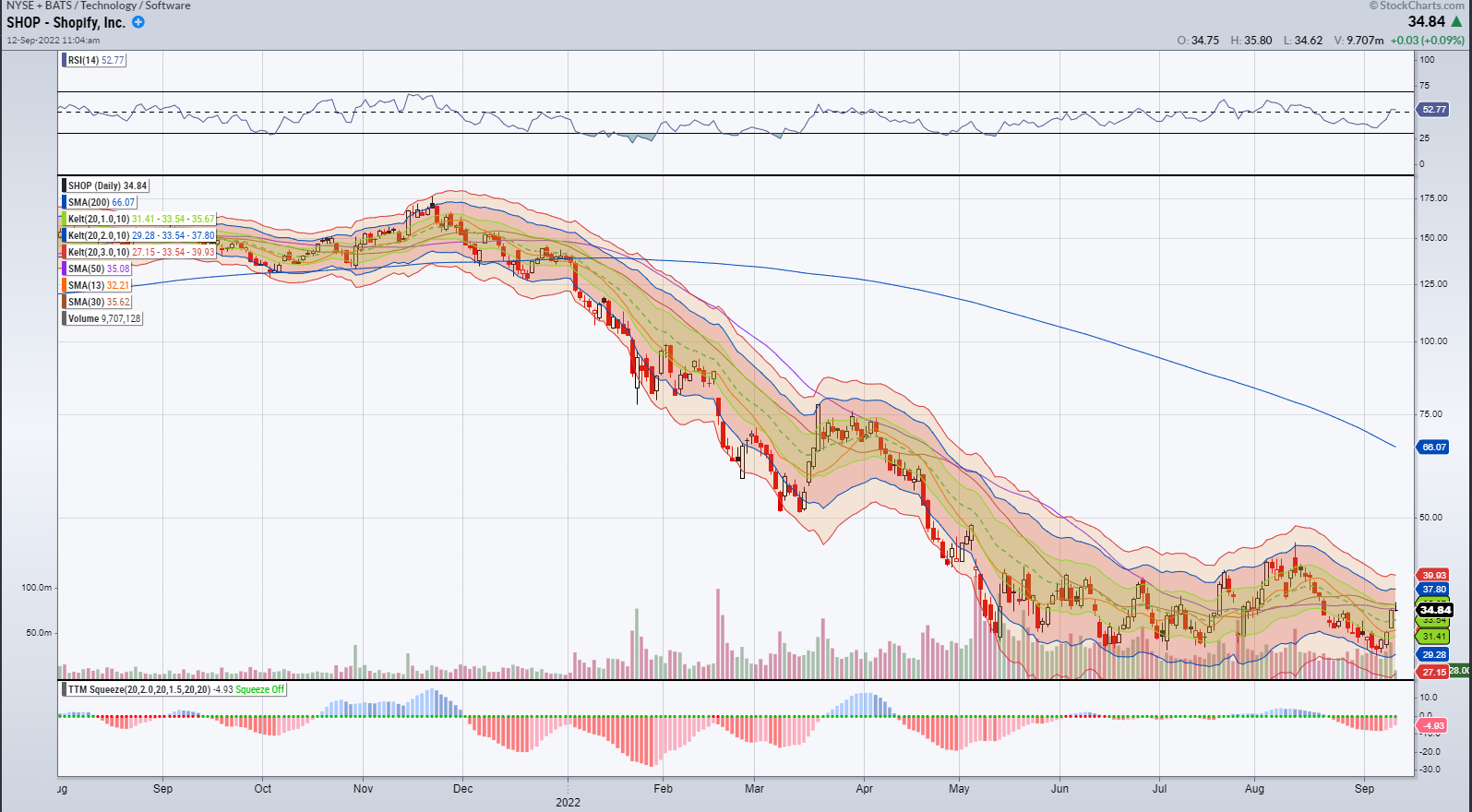Click the blue plus icon beside Shopify, Inc.
Image resolution: width=1472 pixels, height=812 pixels.
138,22
